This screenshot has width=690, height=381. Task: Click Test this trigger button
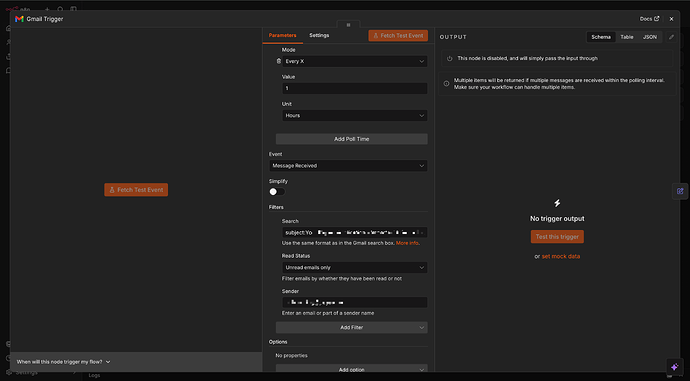[x=557, y=237]
